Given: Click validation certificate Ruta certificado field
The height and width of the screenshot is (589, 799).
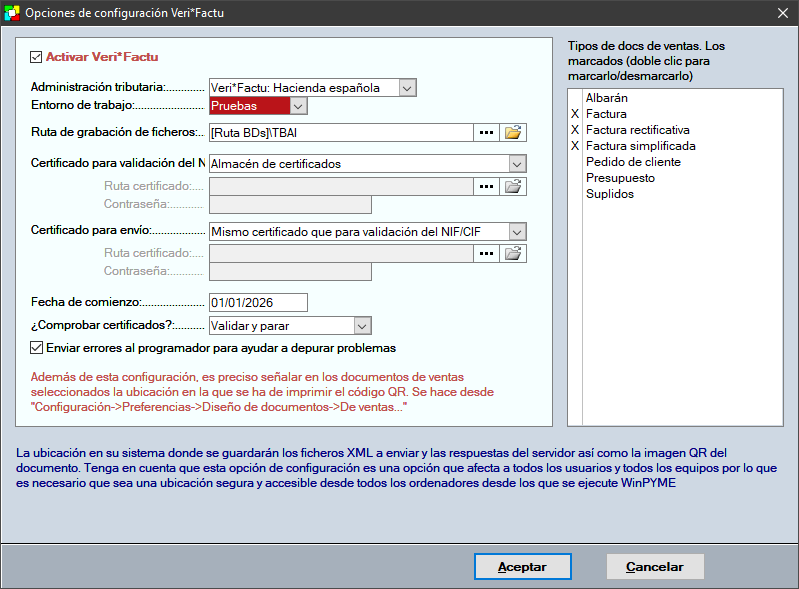Looking at the screenshot, I should click(341, 186).
